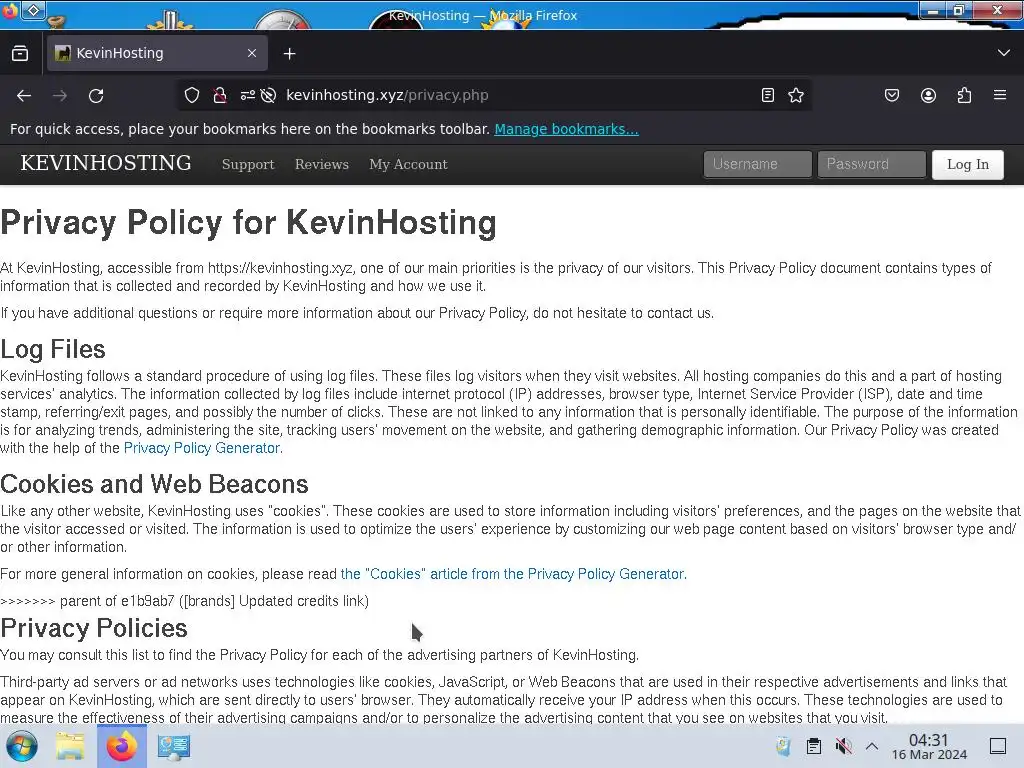The height and width of the screenshot is (768, 1024).
Task: Open the Support menu item
Action: click(248, 165)
